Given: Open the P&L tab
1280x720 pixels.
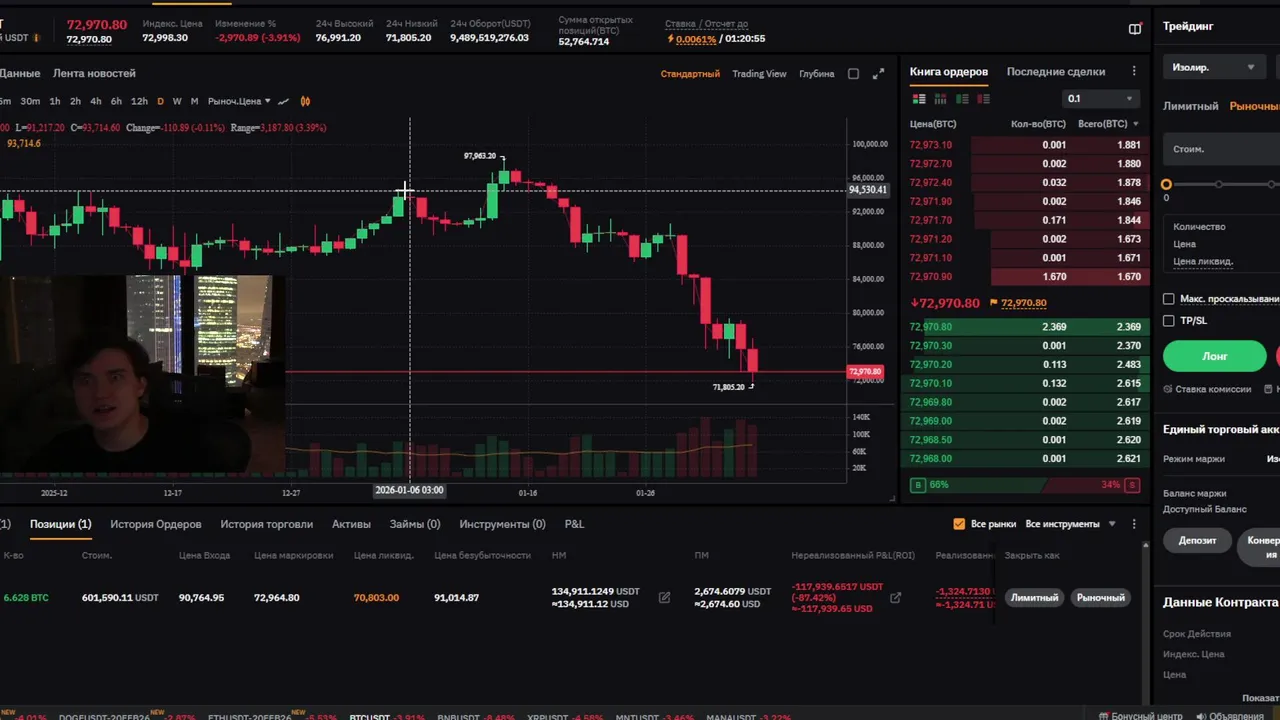Looking at the screenshot, I should [x=574, y=524].
